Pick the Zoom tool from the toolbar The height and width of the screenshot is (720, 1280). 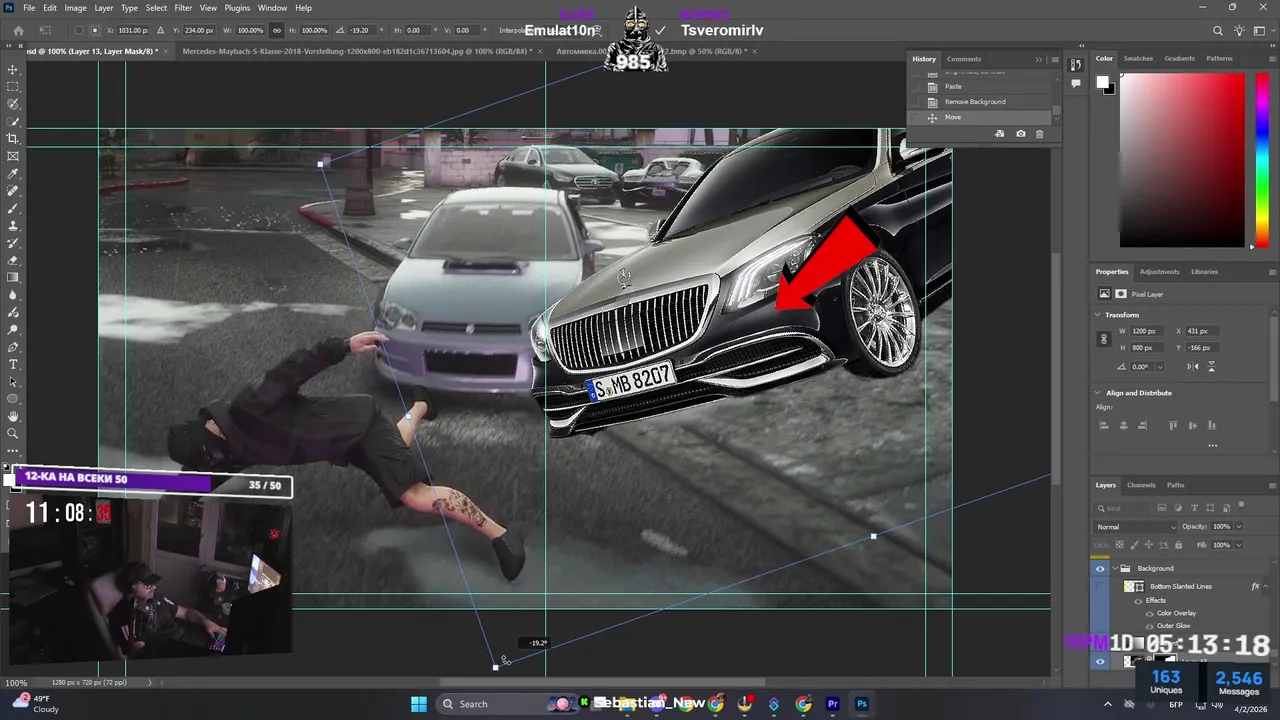pyautogui.click(x=13, y=434)
